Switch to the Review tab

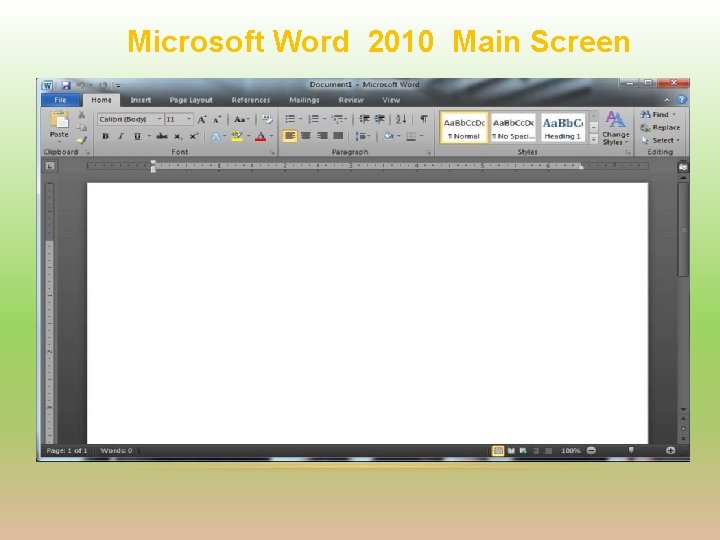[351, 100]
